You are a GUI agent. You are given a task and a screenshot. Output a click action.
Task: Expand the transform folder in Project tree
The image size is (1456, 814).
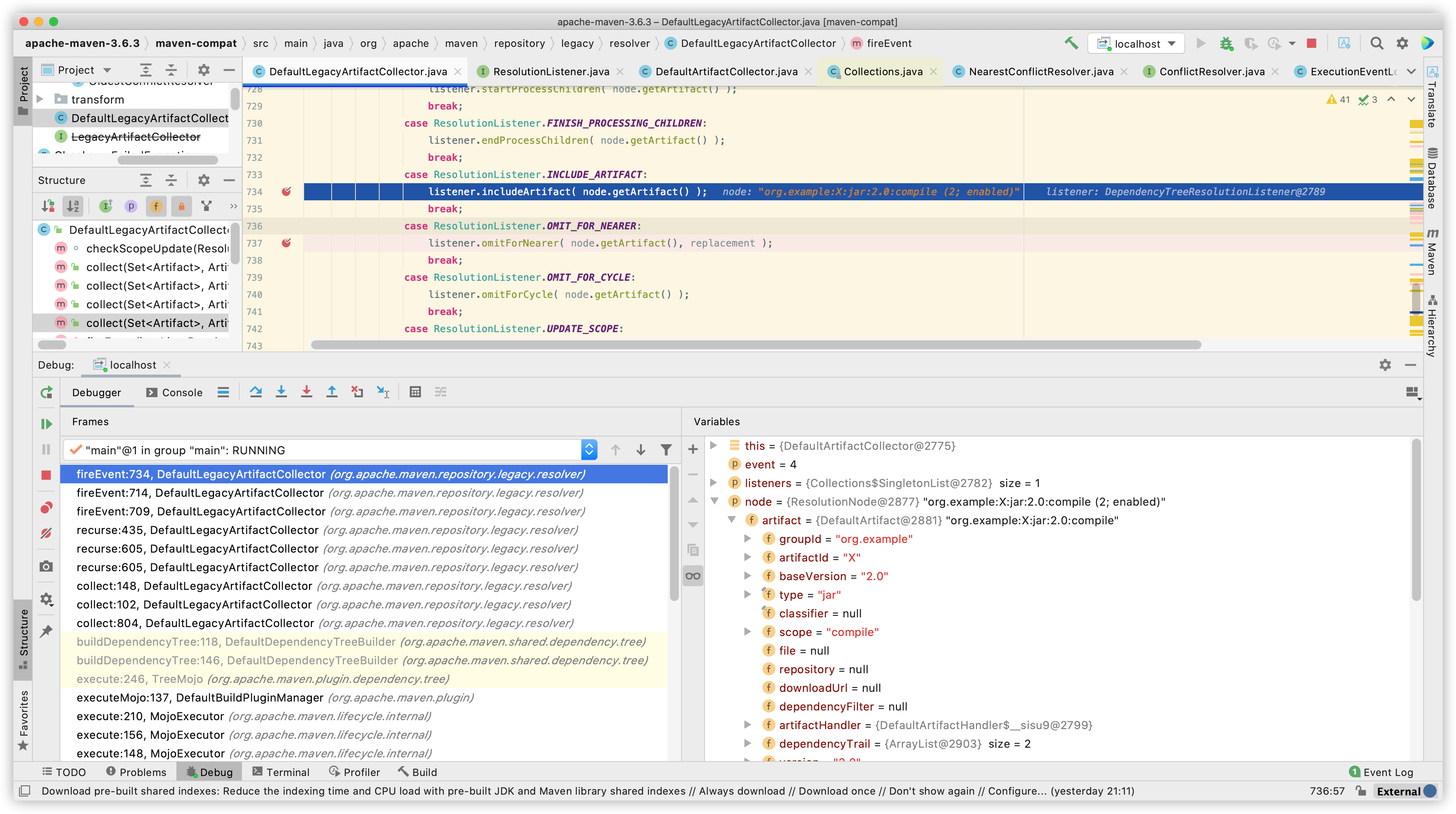coord(40,99)
